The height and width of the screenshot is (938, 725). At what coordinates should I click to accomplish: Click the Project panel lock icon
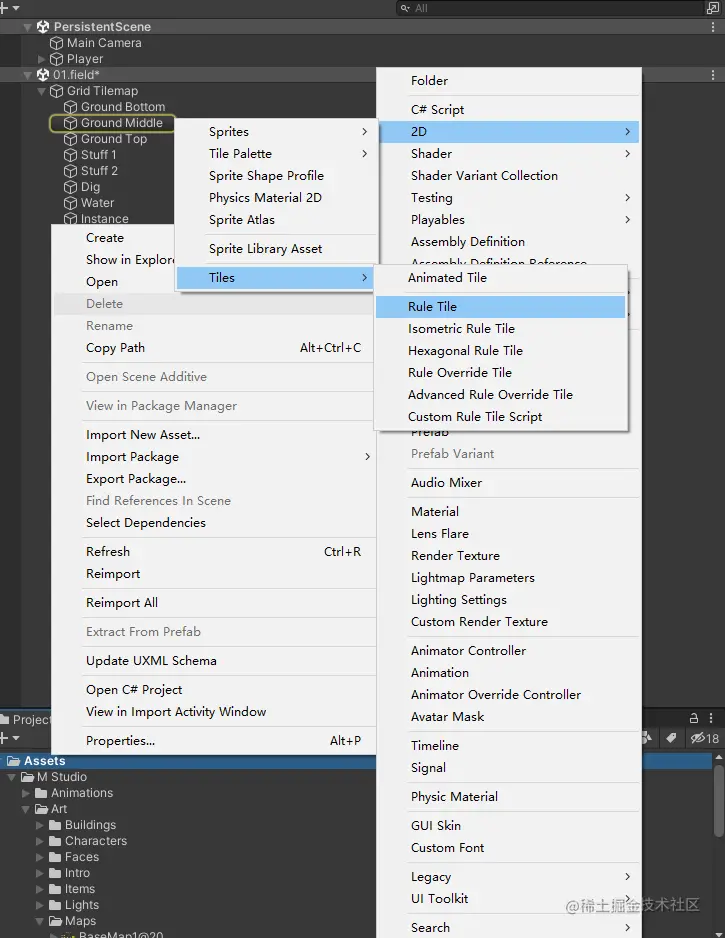pos(694,718)
